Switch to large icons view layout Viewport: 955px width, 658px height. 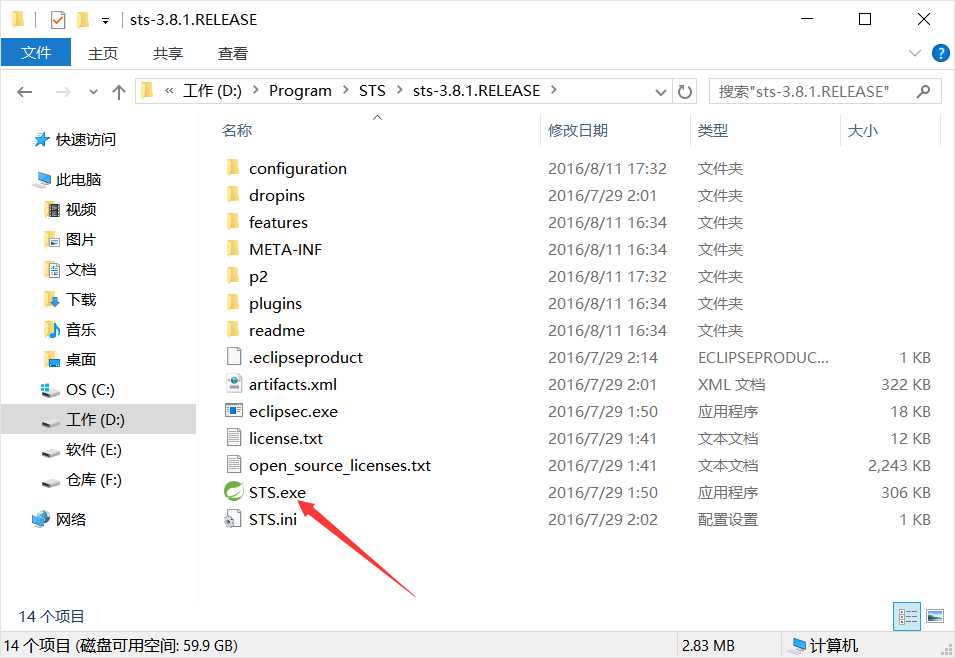coord(935,617)
